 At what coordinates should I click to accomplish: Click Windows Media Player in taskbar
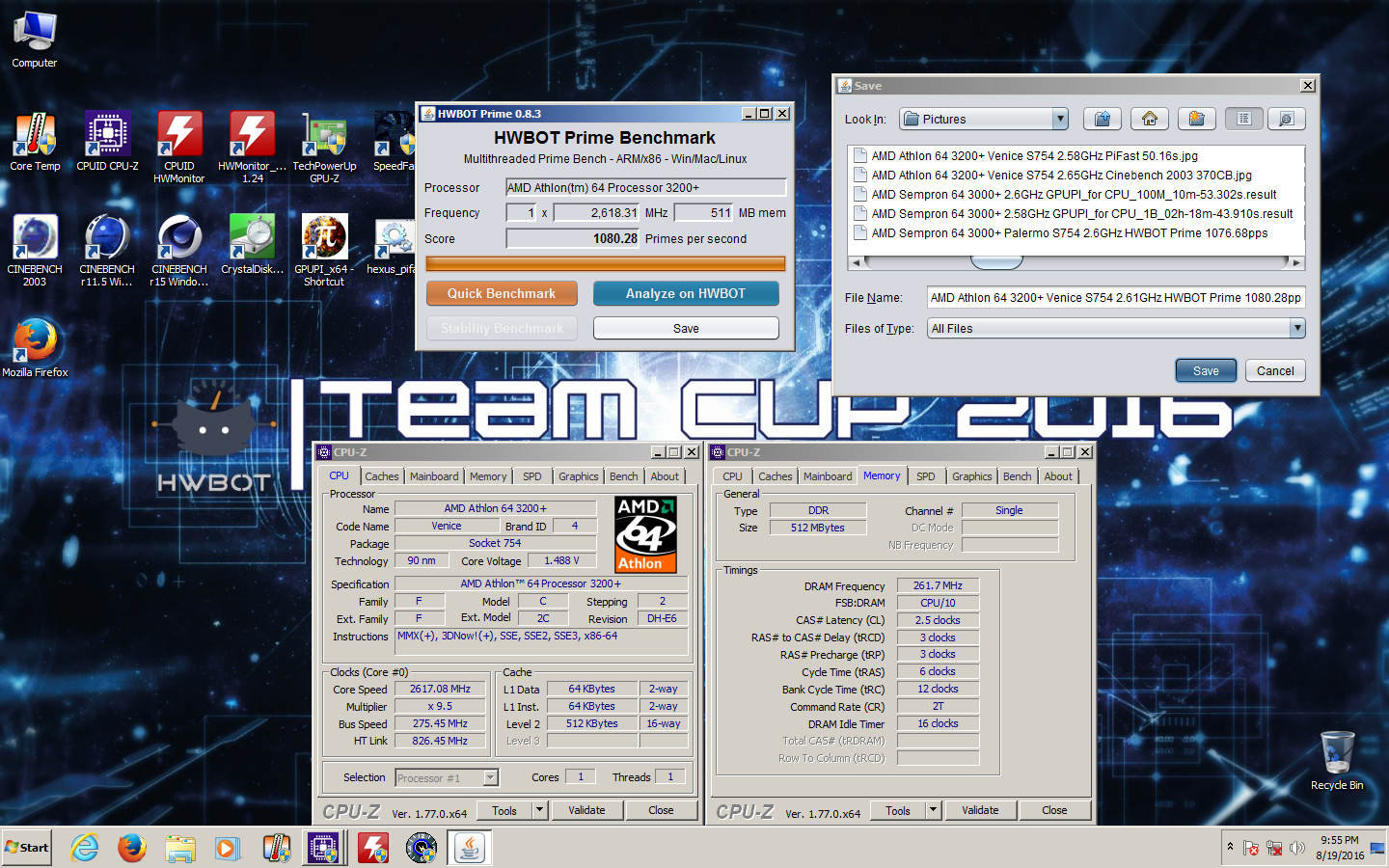[x=227, y=848]
